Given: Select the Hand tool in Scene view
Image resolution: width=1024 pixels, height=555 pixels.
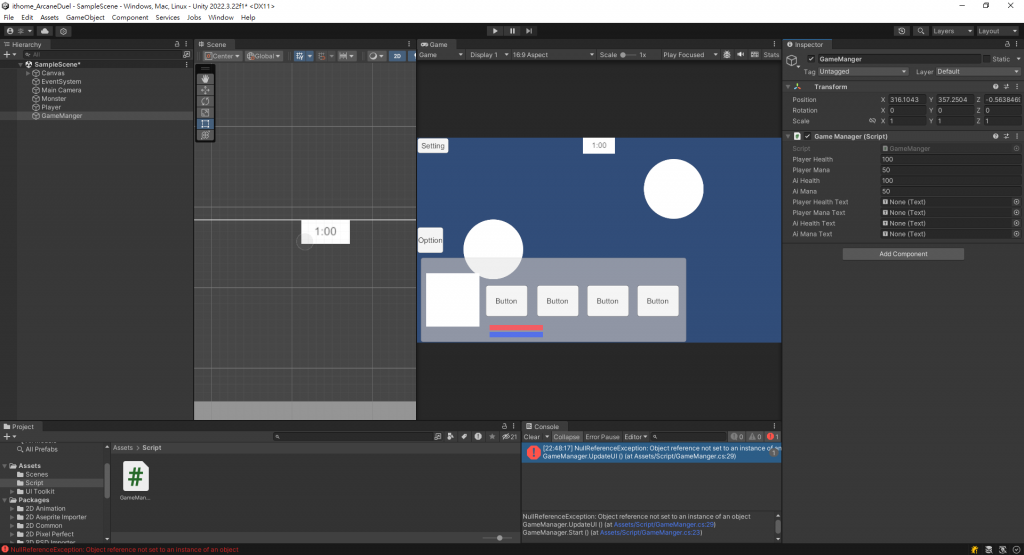Looking at the screenshot, I should click(x=205, y=78).
